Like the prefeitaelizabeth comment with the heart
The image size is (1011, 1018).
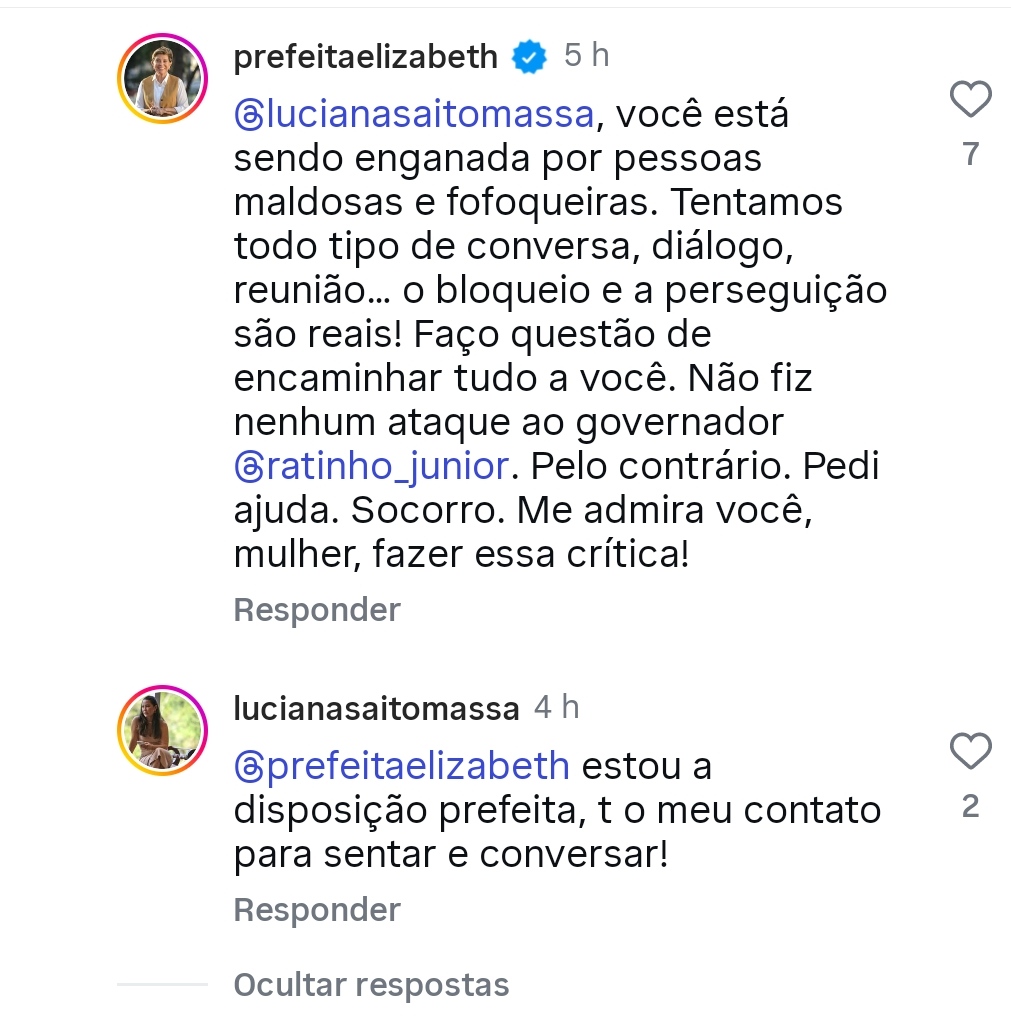[x=969, y=99]
